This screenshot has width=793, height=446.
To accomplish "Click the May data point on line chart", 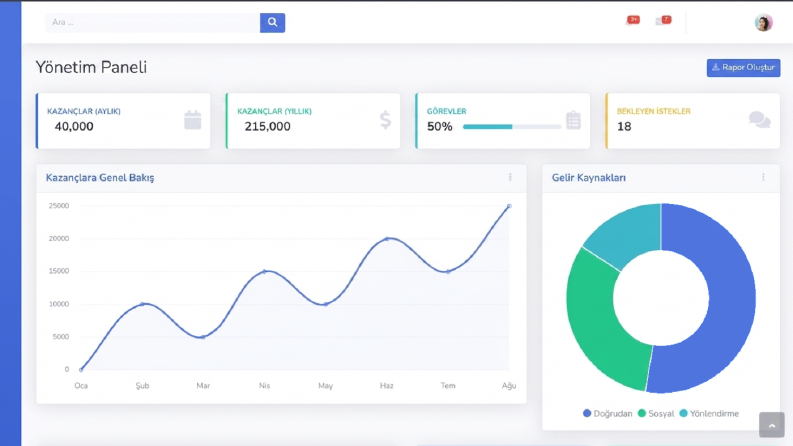I will click(x=326, y=304).
